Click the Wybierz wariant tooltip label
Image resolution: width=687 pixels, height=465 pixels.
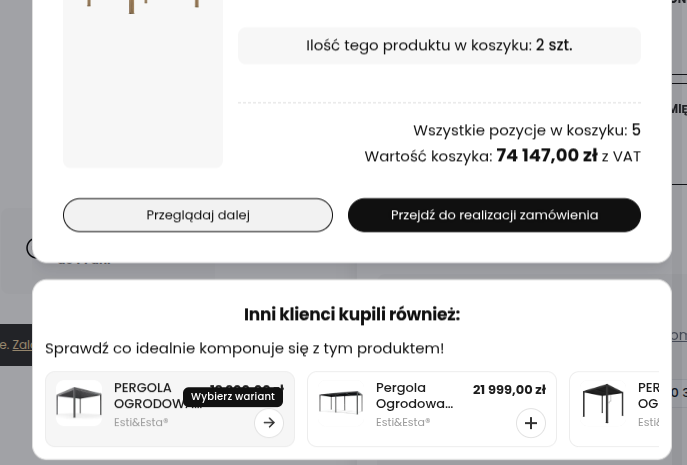point(233,397)
